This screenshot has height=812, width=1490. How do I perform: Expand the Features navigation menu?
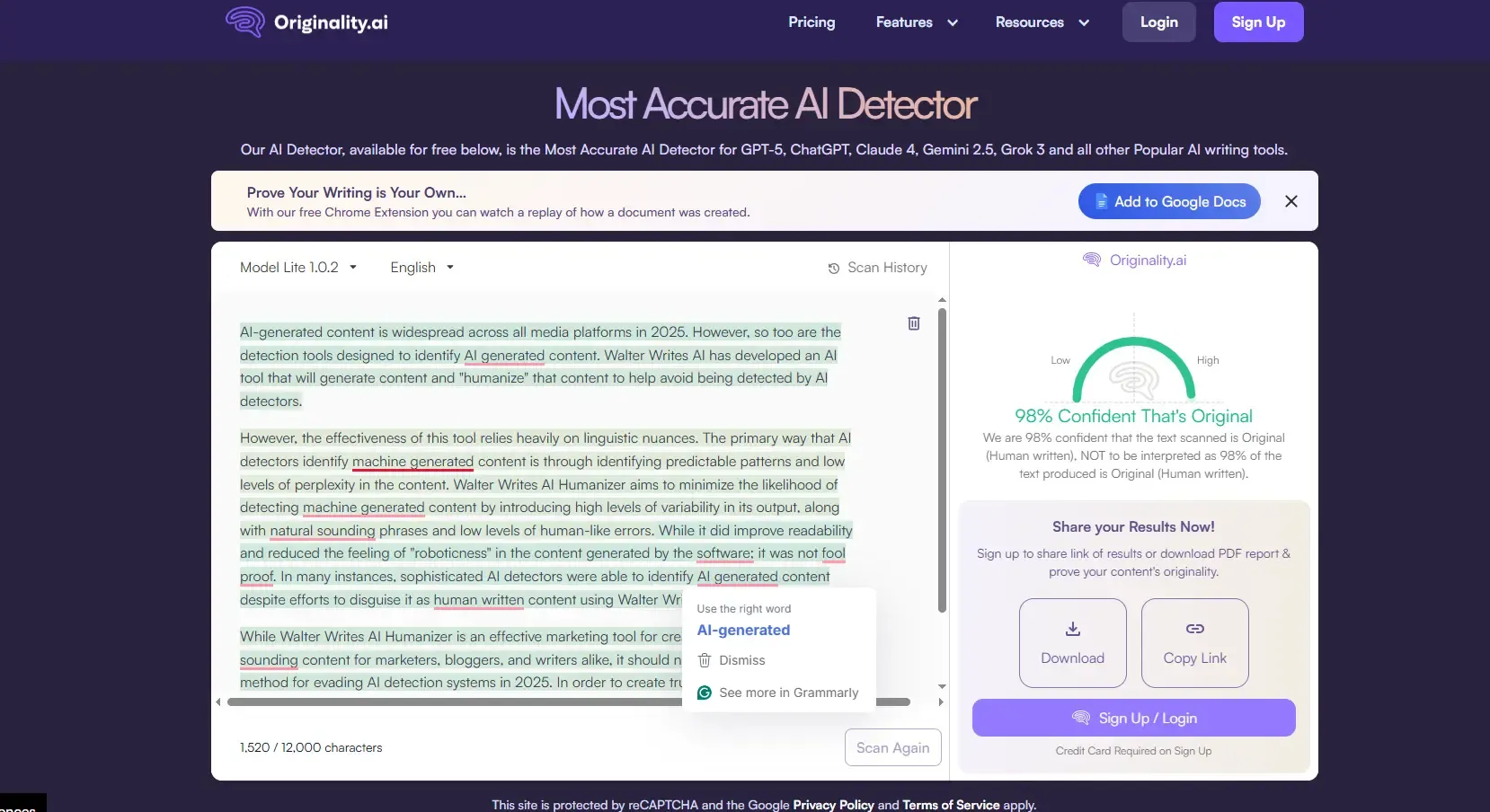[917, 22]
